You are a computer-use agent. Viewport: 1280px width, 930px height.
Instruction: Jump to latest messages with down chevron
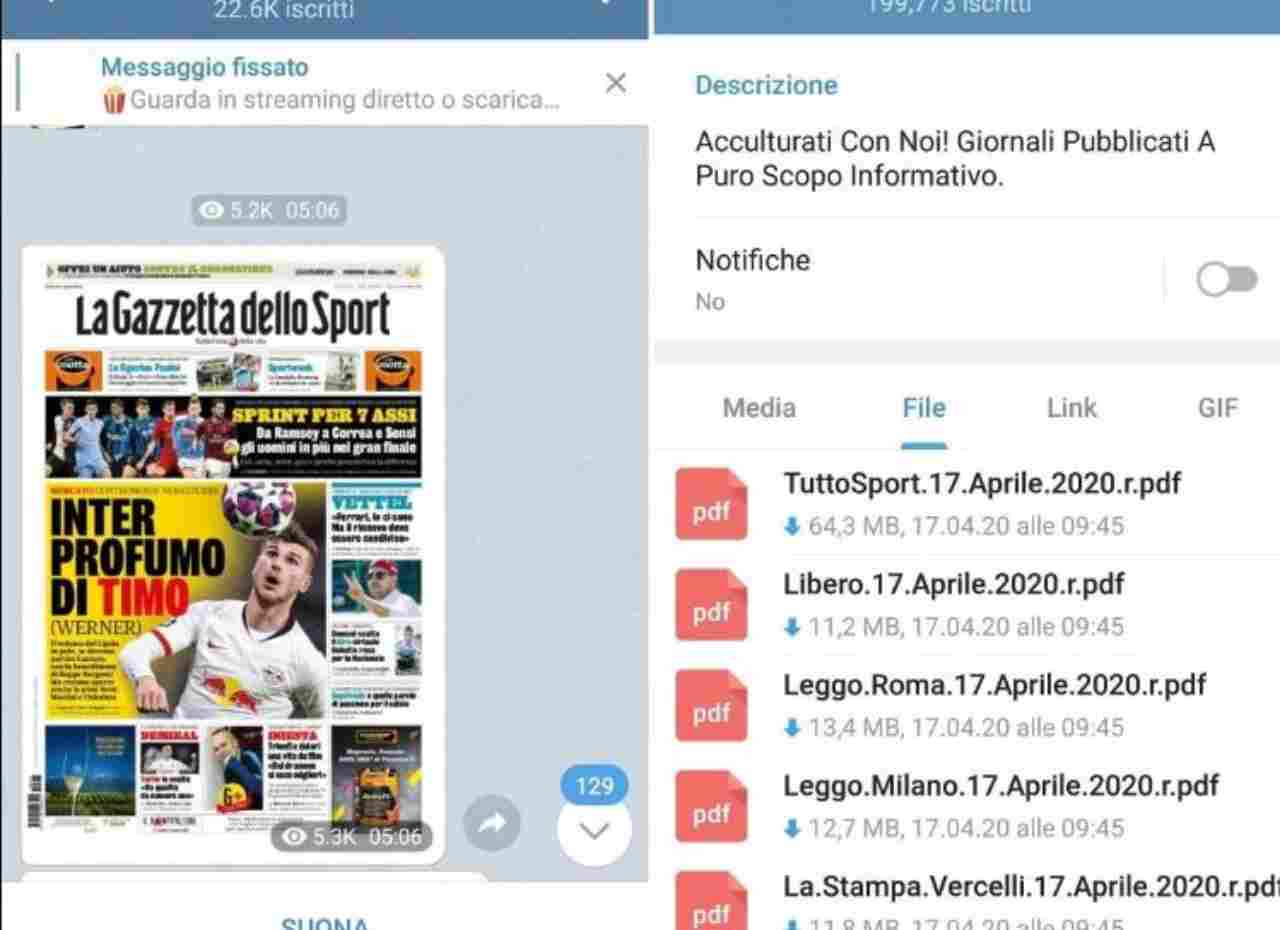594,830
